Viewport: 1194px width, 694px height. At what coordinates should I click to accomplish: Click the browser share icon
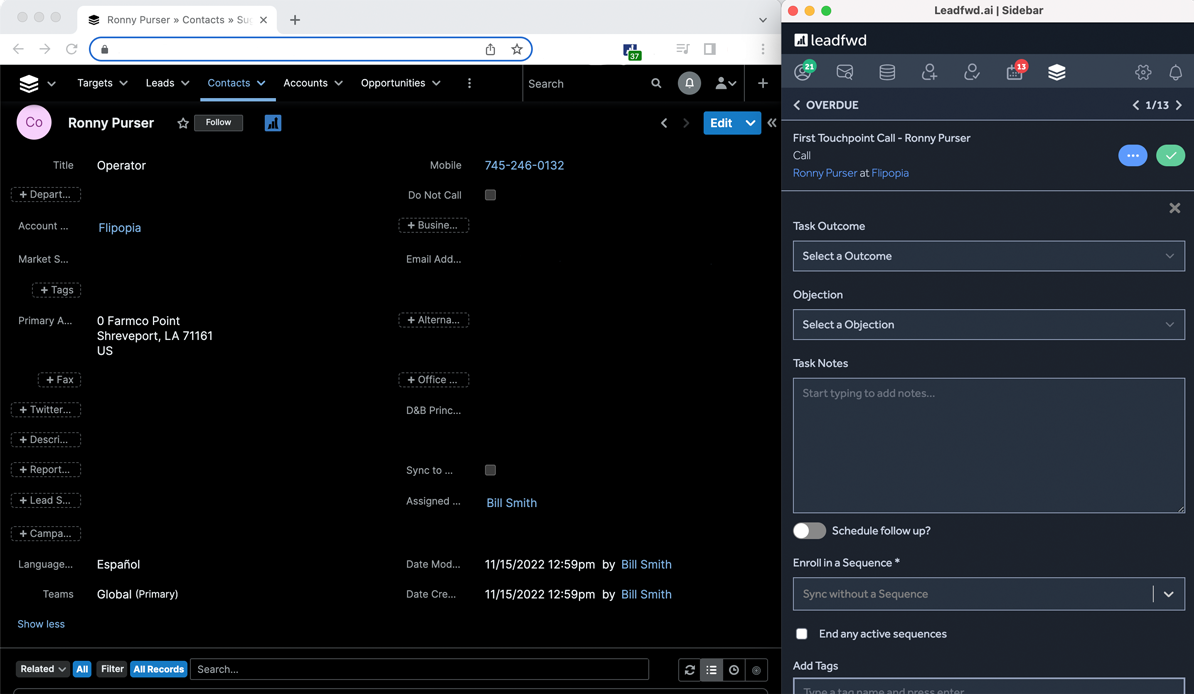pos(490,49)
